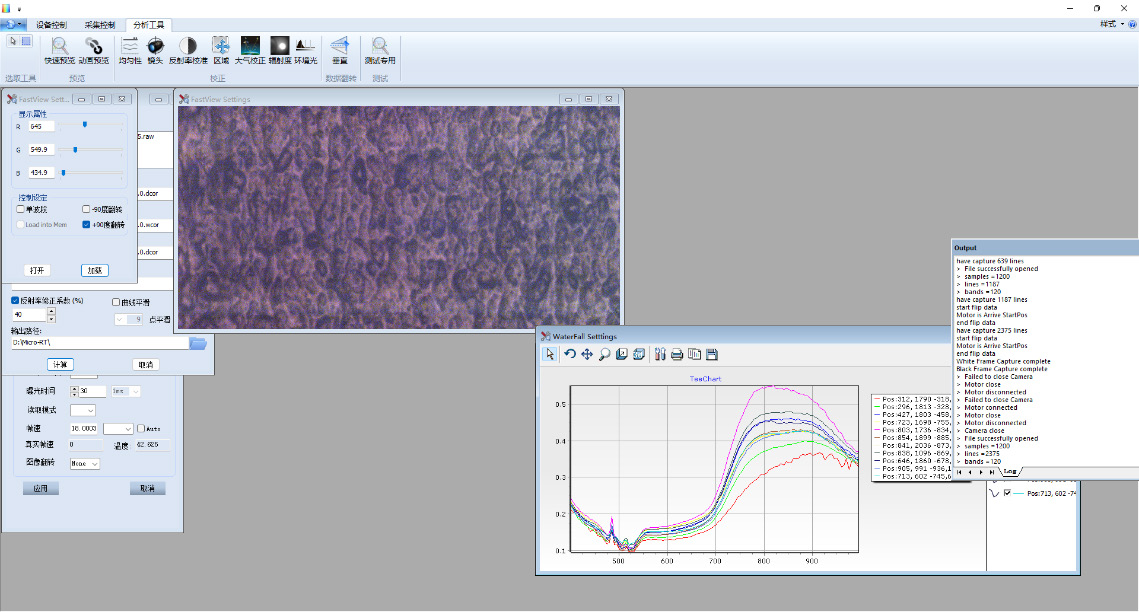The width and height of the screenshot is (1139, 612).
Task: Click the 动画预览 animation preview icon
Action: click(92, 47)
